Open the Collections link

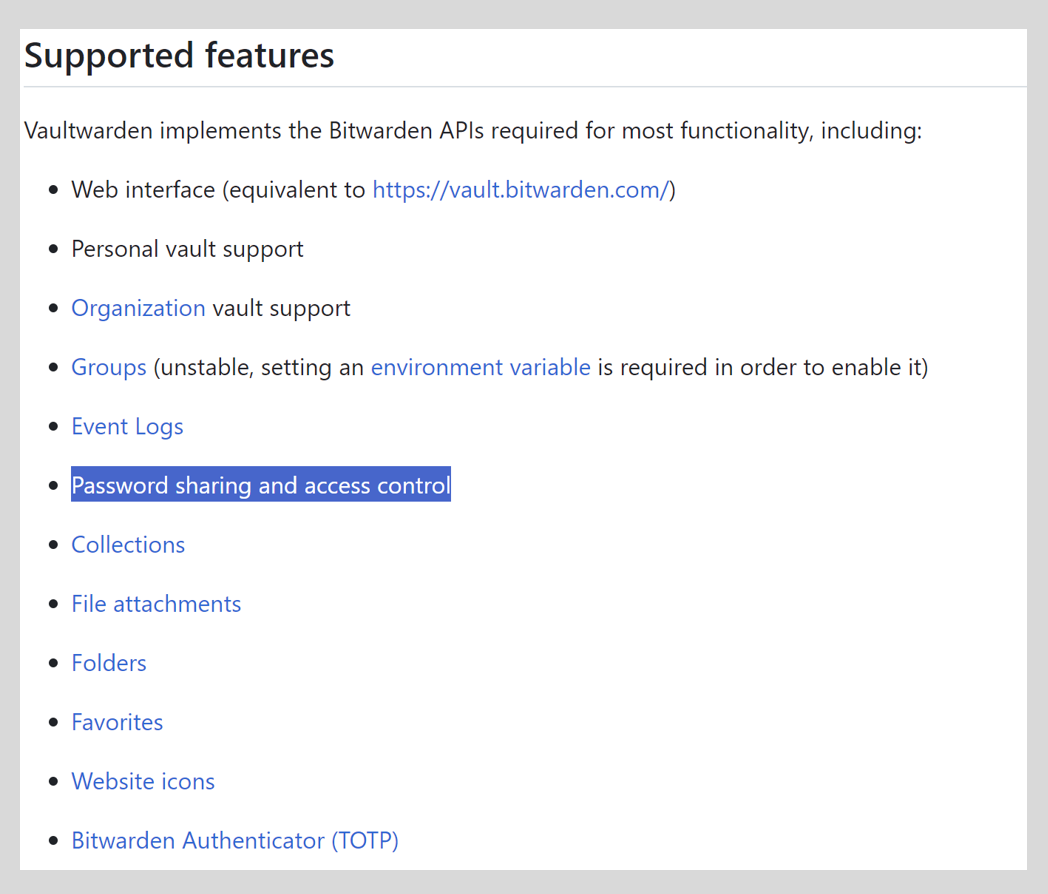click(128, 545)
